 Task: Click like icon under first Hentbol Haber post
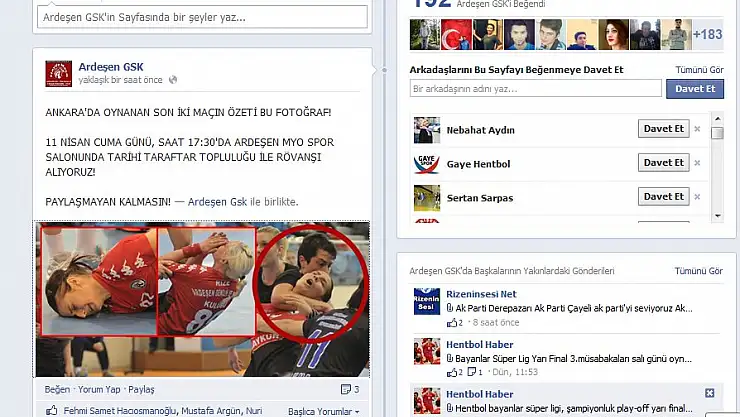(x=452, y=372)
